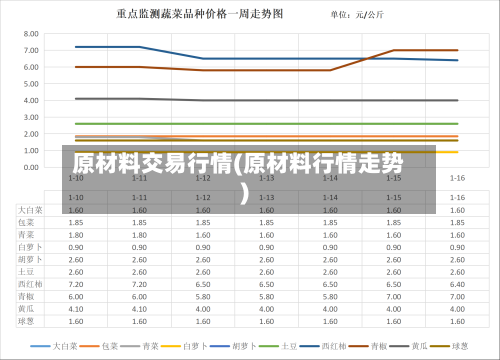Click the 西红柿 legend entry below the table
The image size is (500, 360).
323,346
